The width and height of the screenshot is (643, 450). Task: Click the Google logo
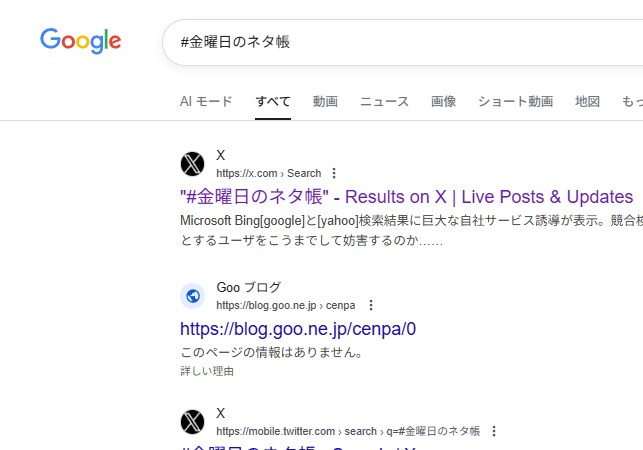[x=80, y=41]
